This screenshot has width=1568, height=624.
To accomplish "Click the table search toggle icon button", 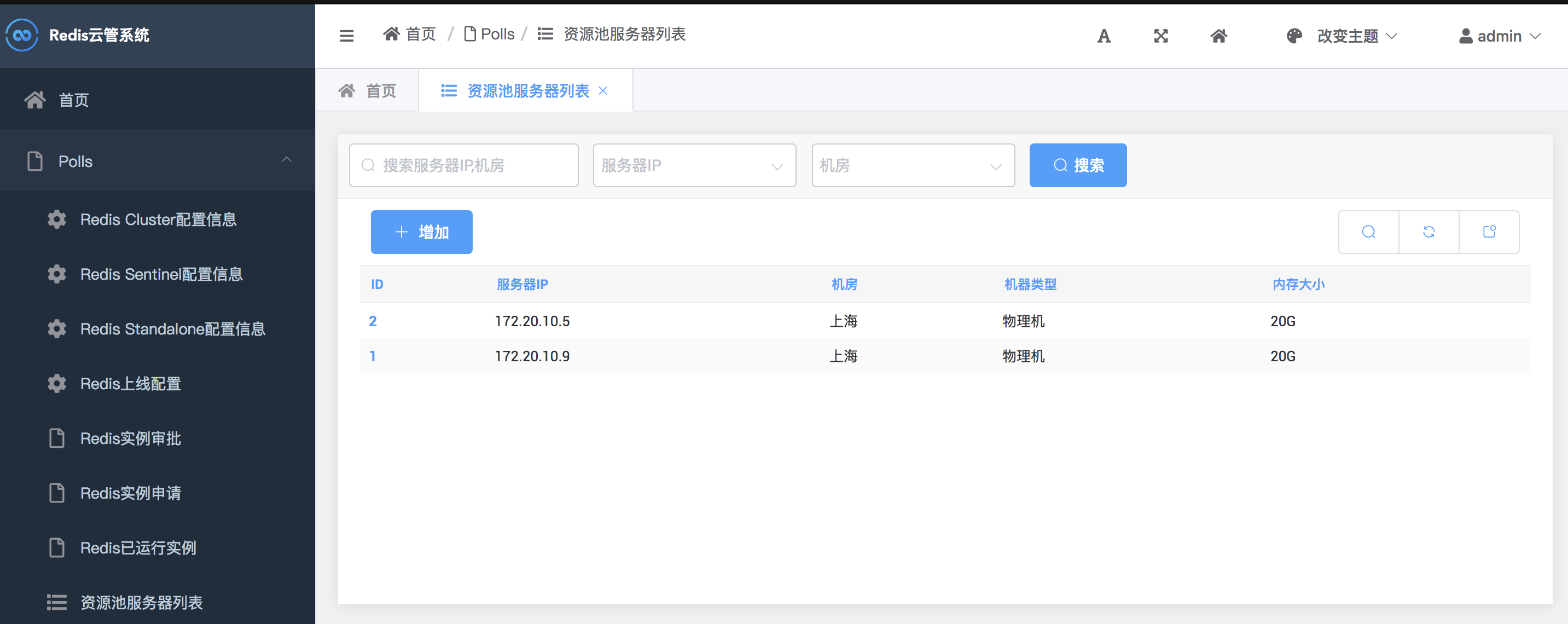I will (x=1368, y=232).
